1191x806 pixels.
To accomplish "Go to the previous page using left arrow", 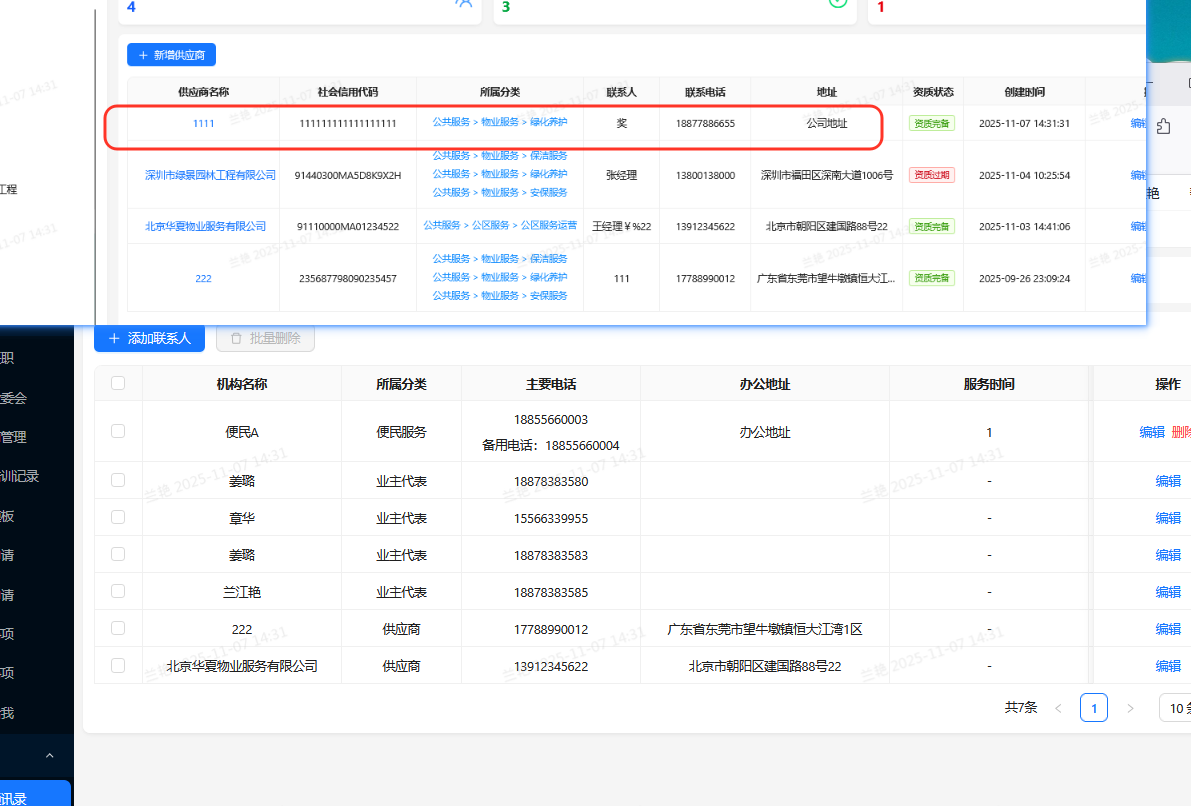I will click(1058, 708).
